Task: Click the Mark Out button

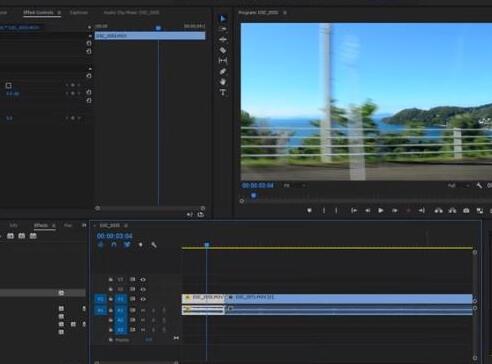Action: point(336,211)
